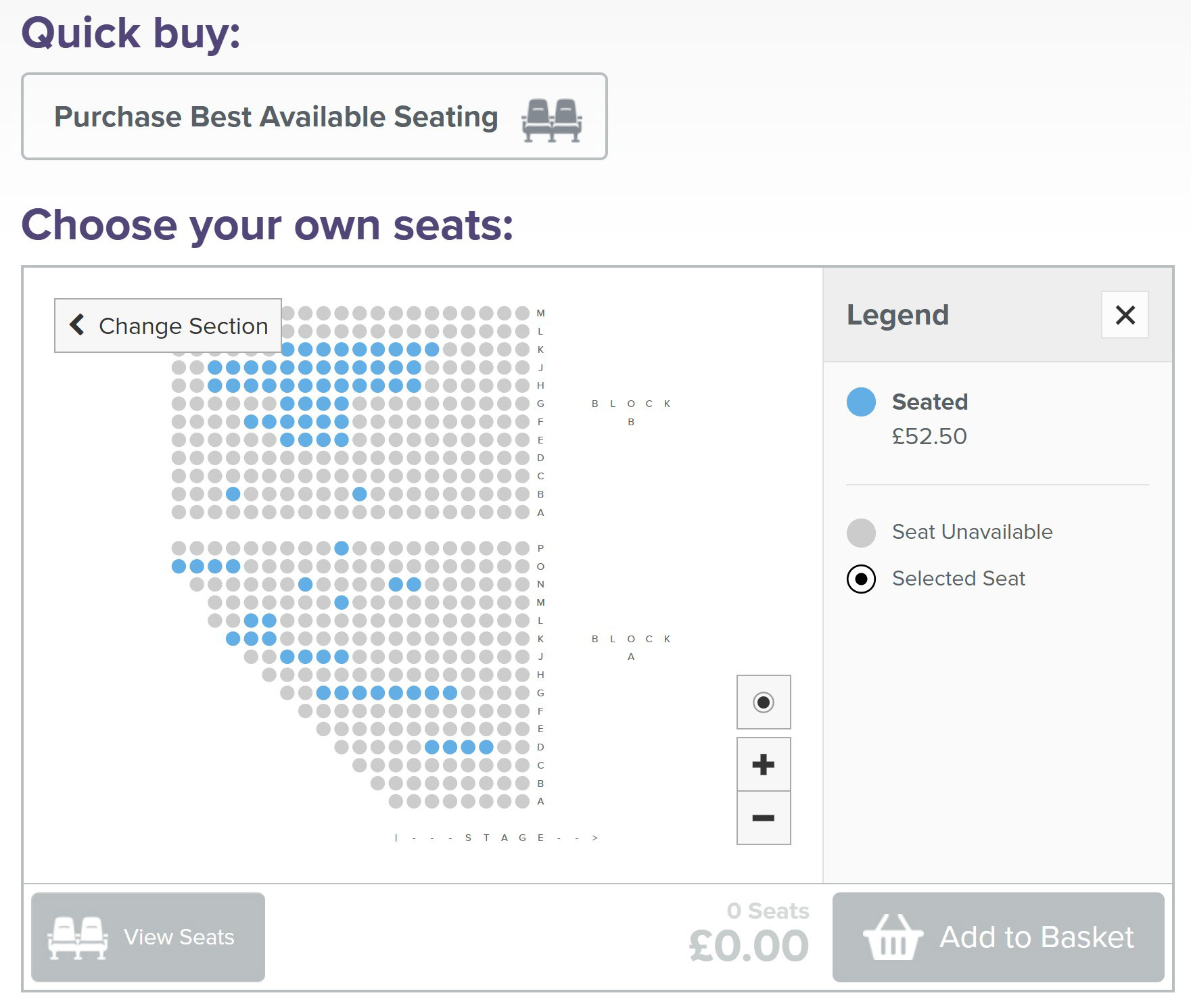Pick the rightmost available seat in Block A row D
The height and width of the screenshot is (1008, 1191).
click(x=486, y=747)
